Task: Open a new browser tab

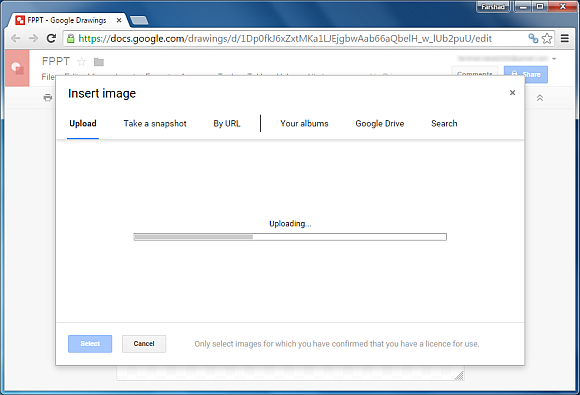Action: (139, 20)
